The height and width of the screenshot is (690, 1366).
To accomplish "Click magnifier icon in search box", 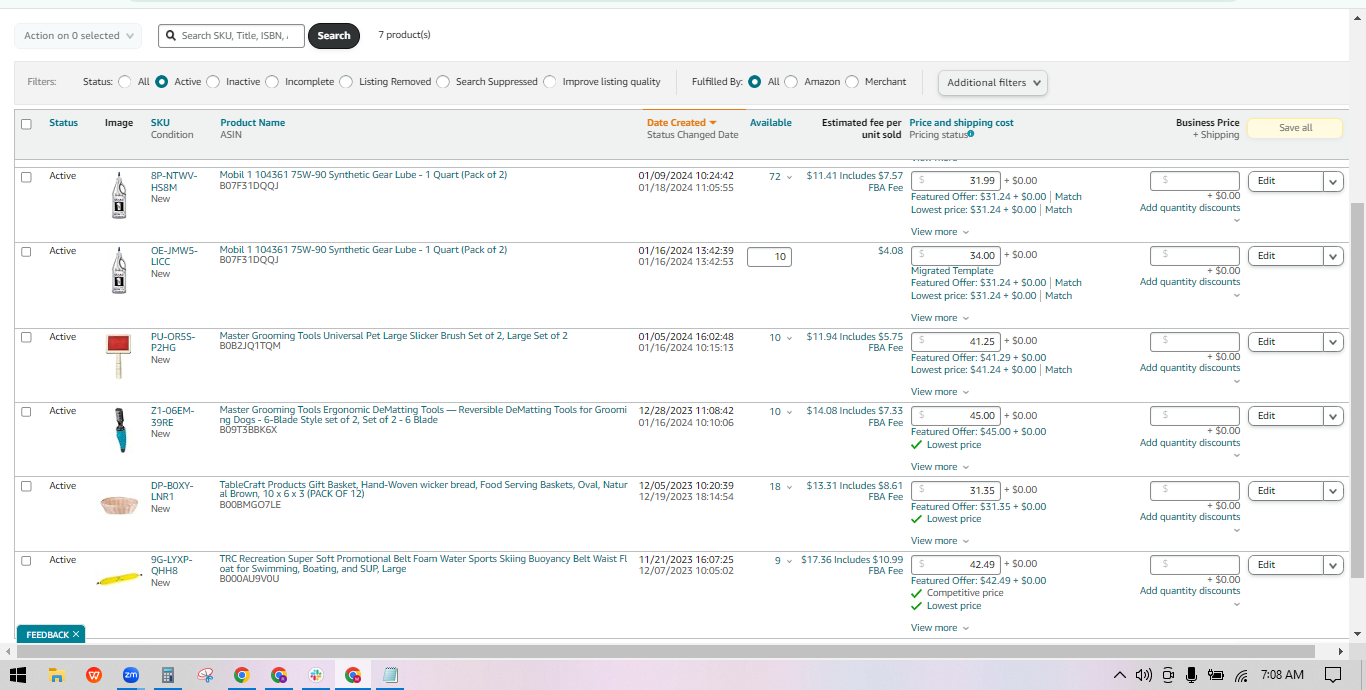I will (171, 36).
